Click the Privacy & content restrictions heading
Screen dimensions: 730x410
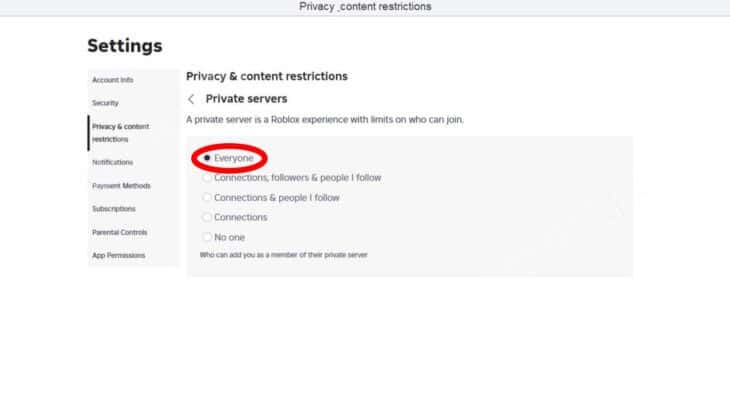click(x=267, y=76)
